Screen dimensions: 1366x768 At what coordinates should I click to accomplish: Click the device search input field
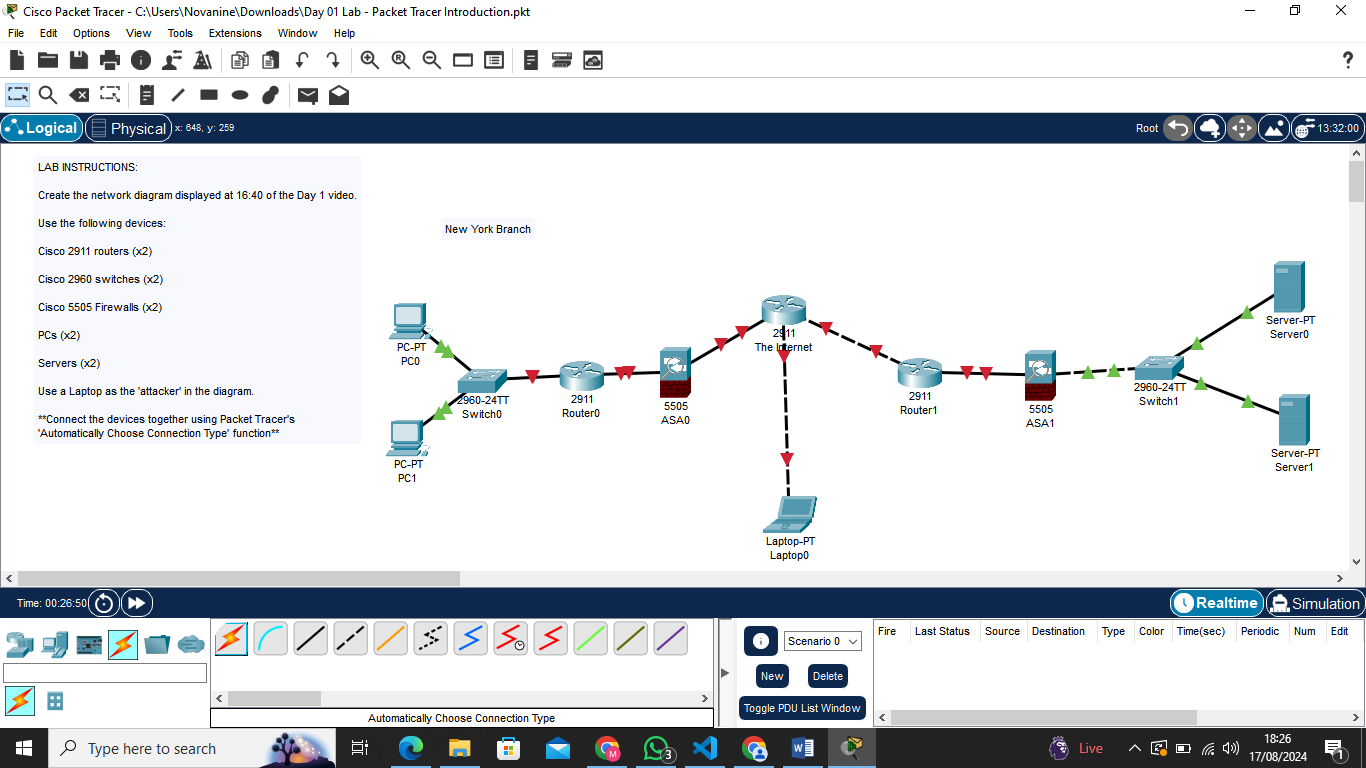(x=105, y=673)
